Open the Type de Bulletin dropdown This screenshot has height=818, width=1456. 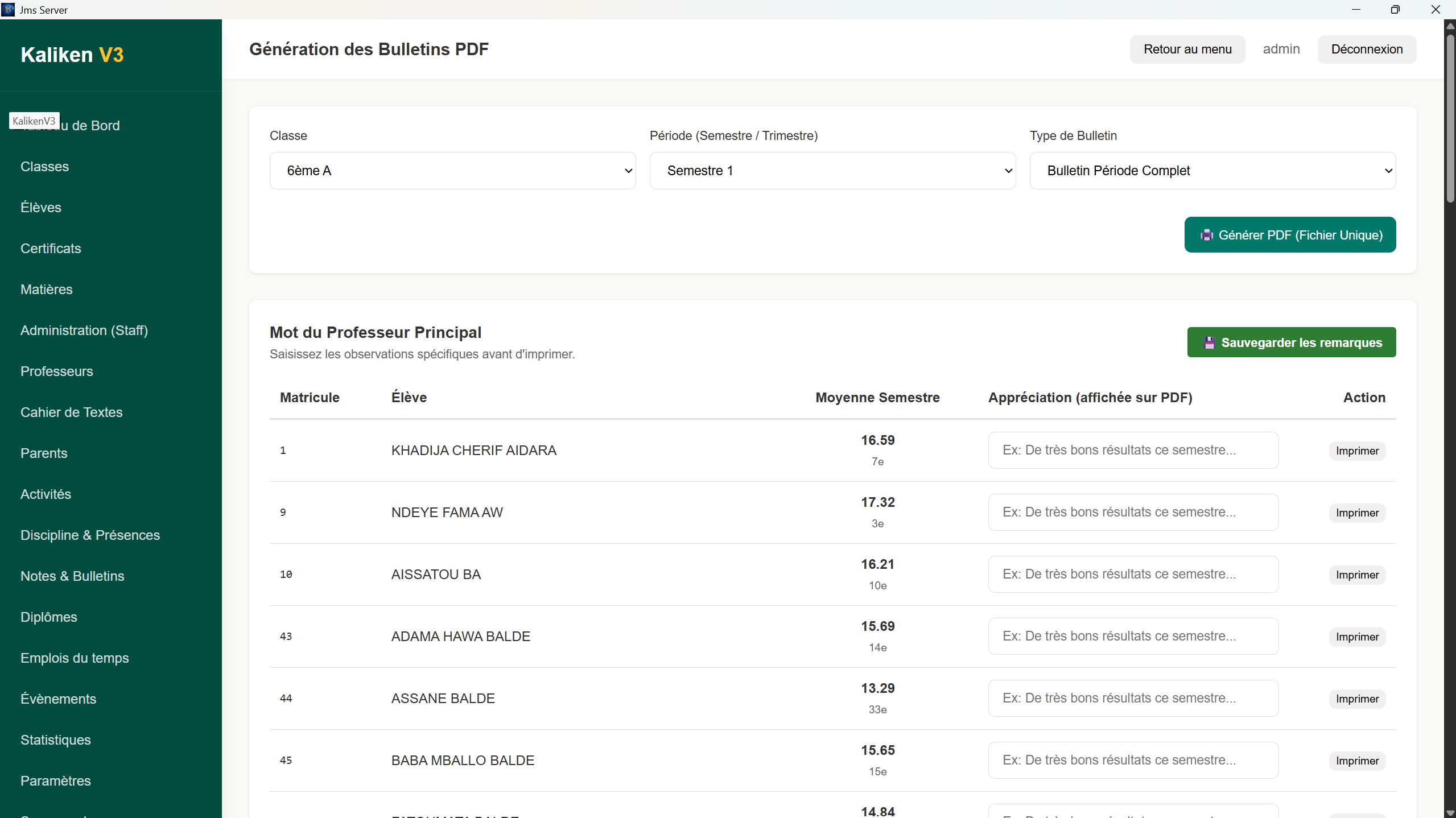coord(1212,171)
